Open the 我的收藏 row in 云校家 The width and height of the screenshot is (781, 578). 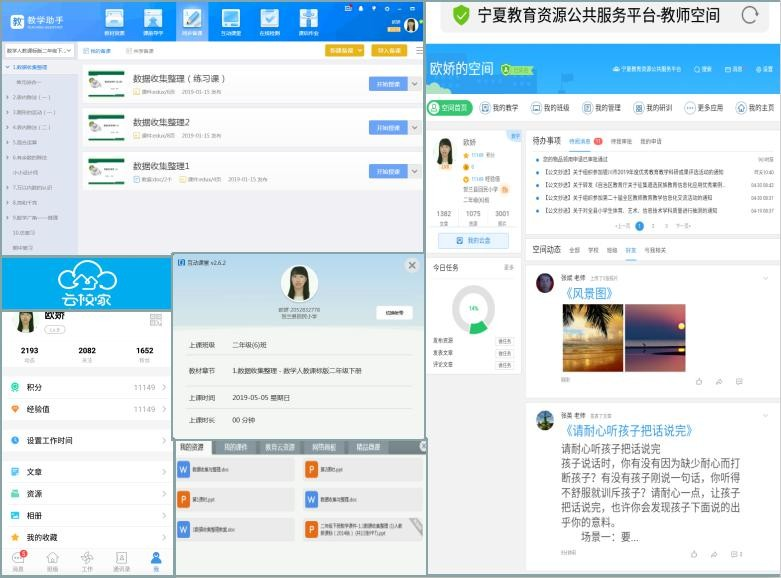point(87,537)
